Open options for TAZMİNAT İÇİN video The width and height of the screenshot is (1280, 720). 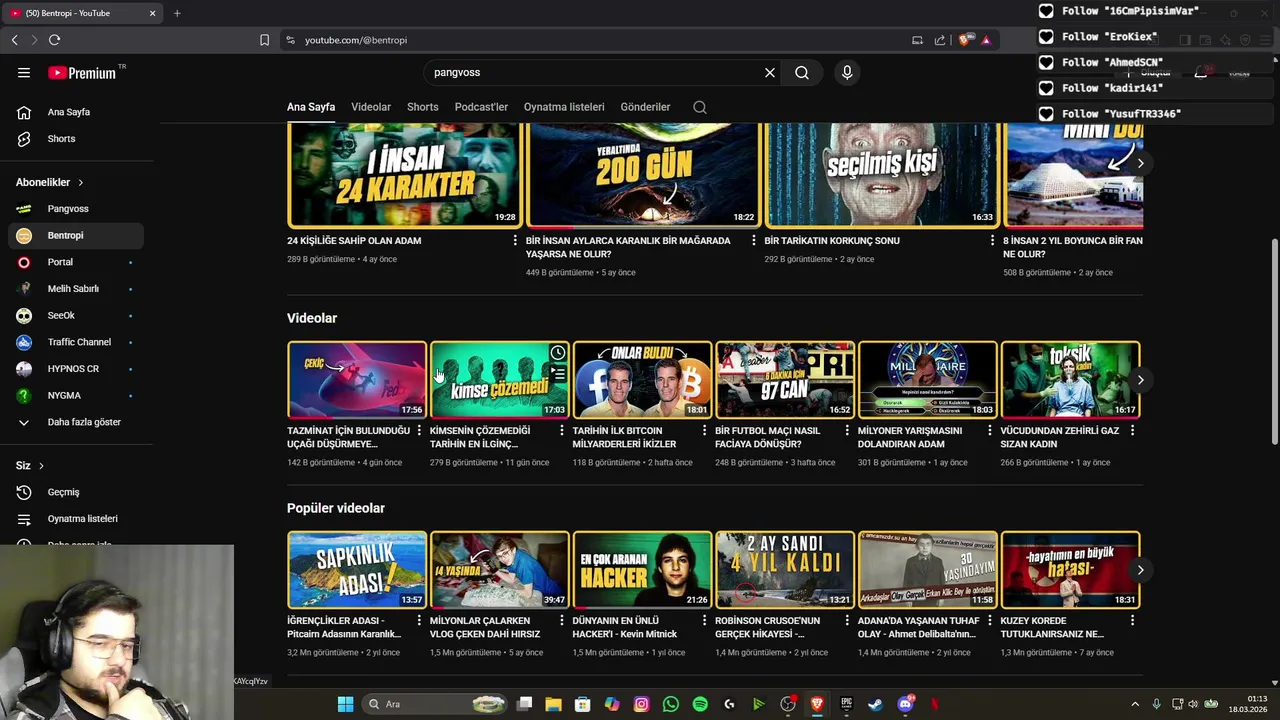[419, 431]
